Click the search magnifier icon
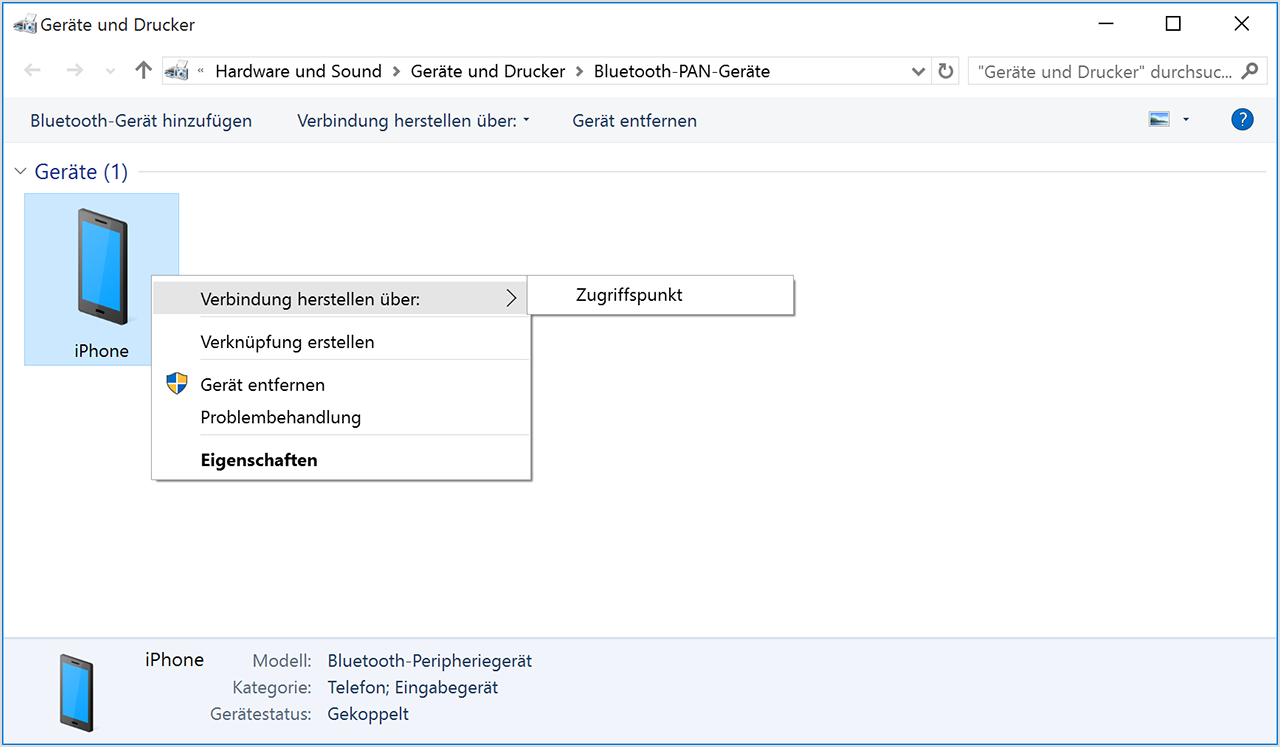The width and height of the screenshot is (1280, 748). [x=1249, y=71]
